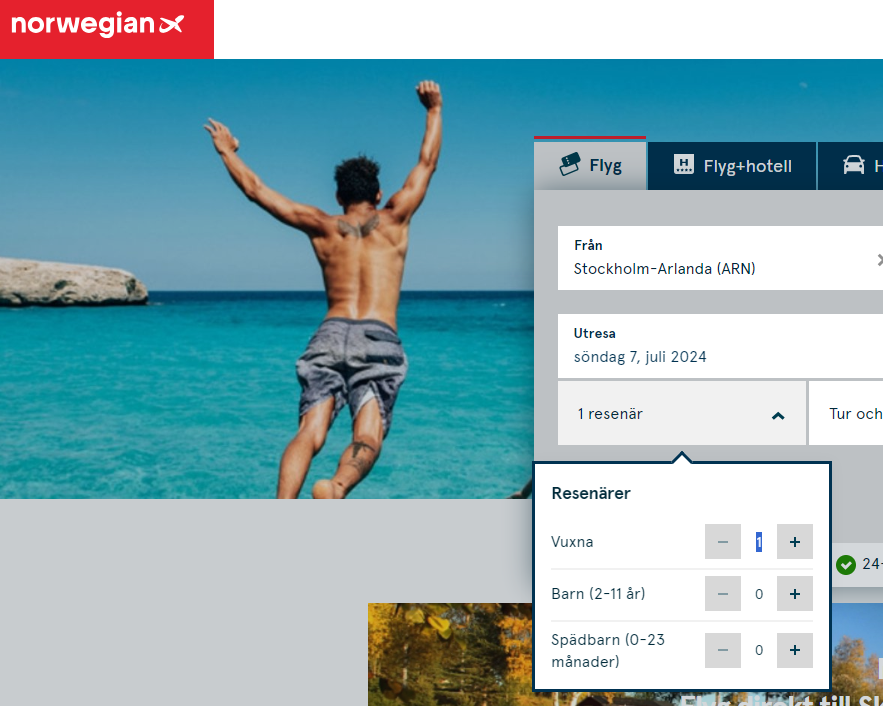Add one Barn (2-11 år)
Image resolution: width=883 pixels, height=706 pixels.
pyautogui.click(x=795, y=594)
